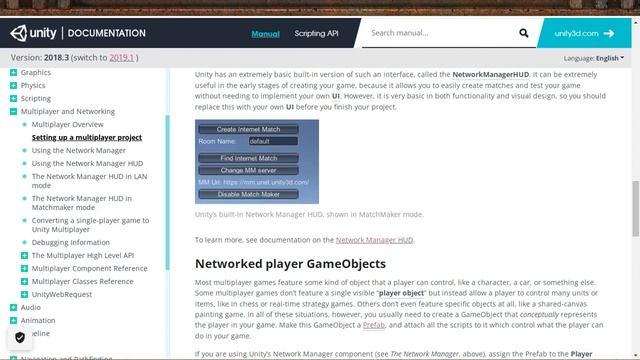The image size is (640, 360).
Task: Click the bold 'player object' term
Action: pyautogui.click(x=402, y=293)
